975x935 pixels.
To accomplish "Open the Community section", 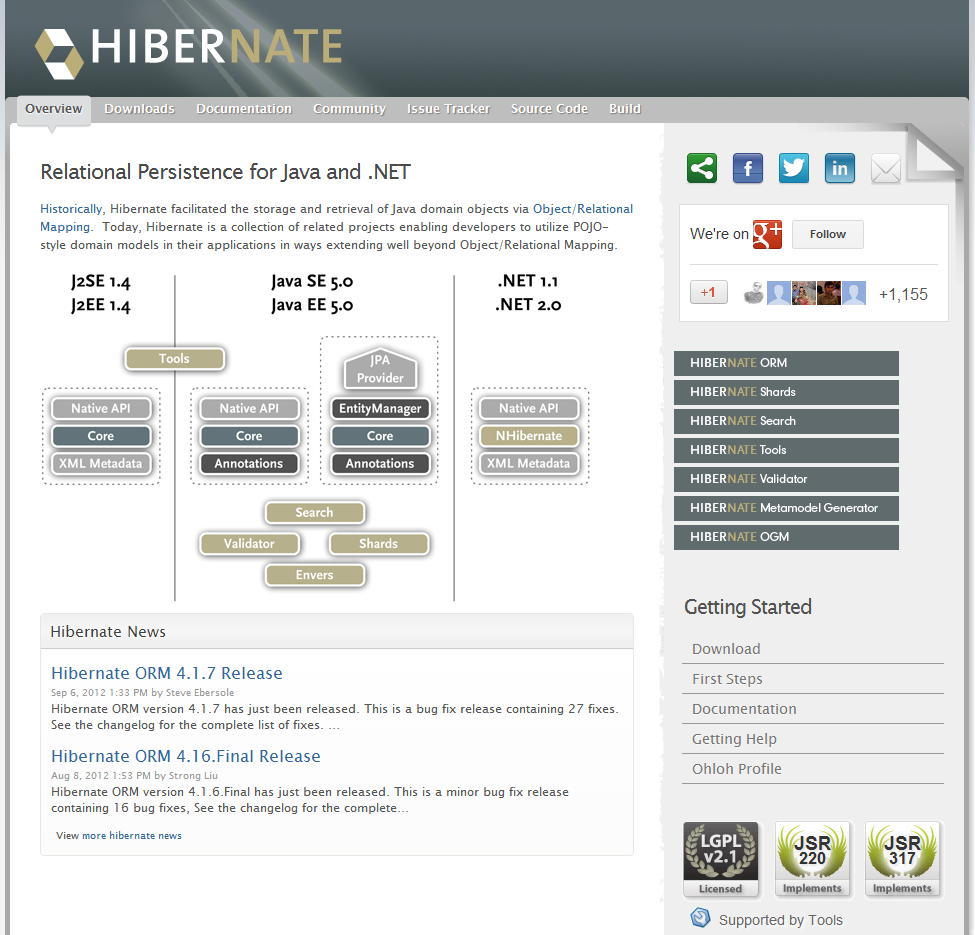I will (x=349, y=109).
